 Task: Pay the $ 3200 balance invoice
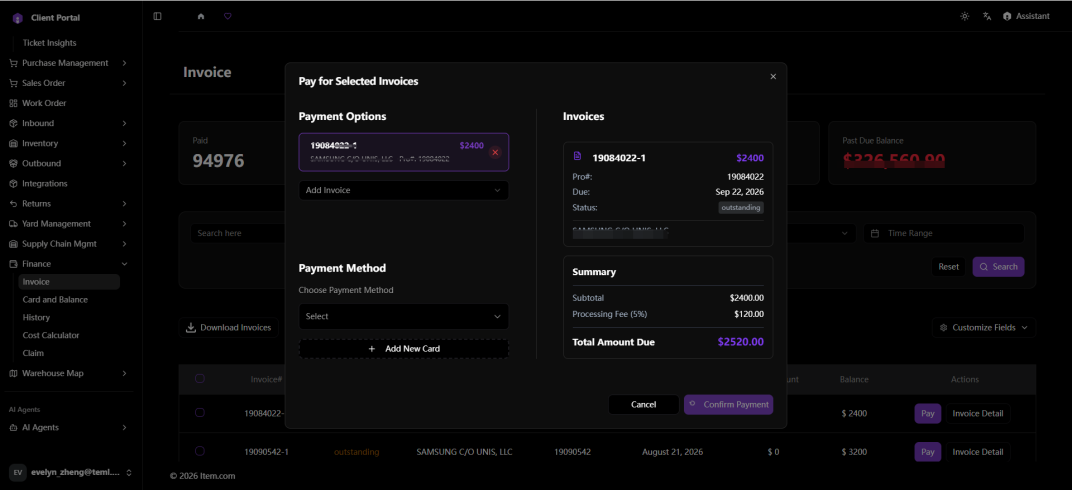(928, 452)
